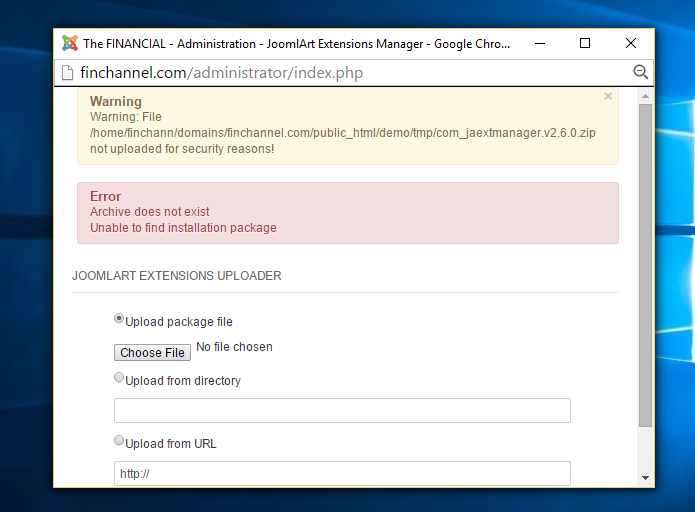Select the Upload package file radio button

pos(119,318)
